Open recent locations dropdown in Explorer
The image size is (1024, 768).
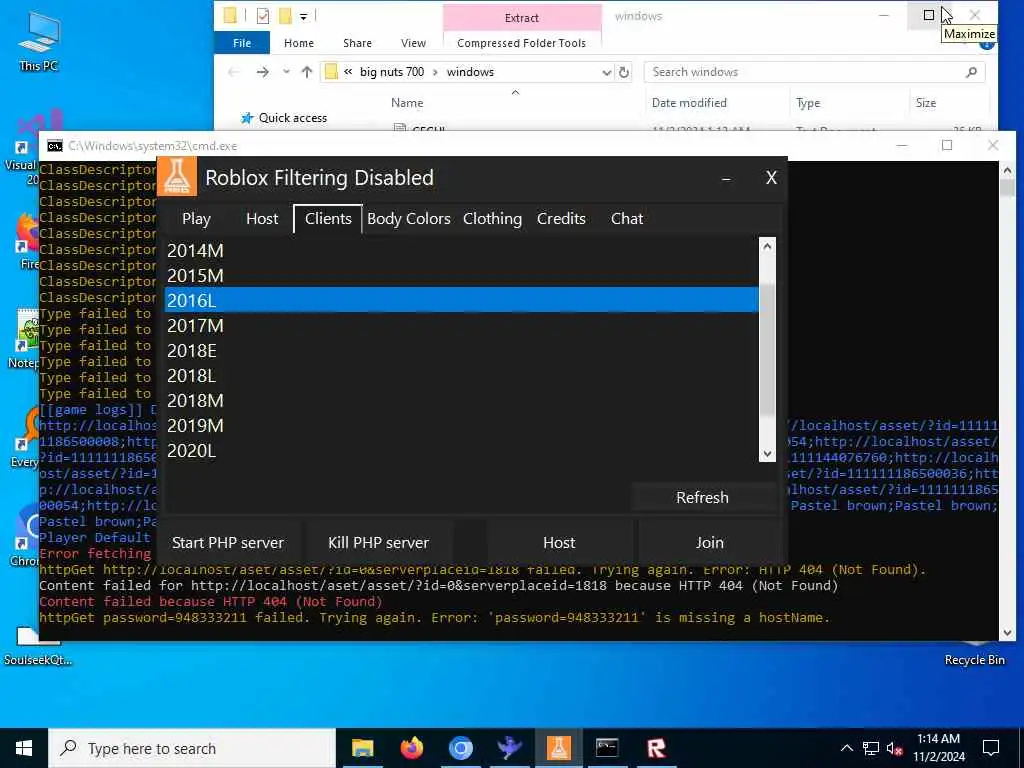[x=286, y=72]
